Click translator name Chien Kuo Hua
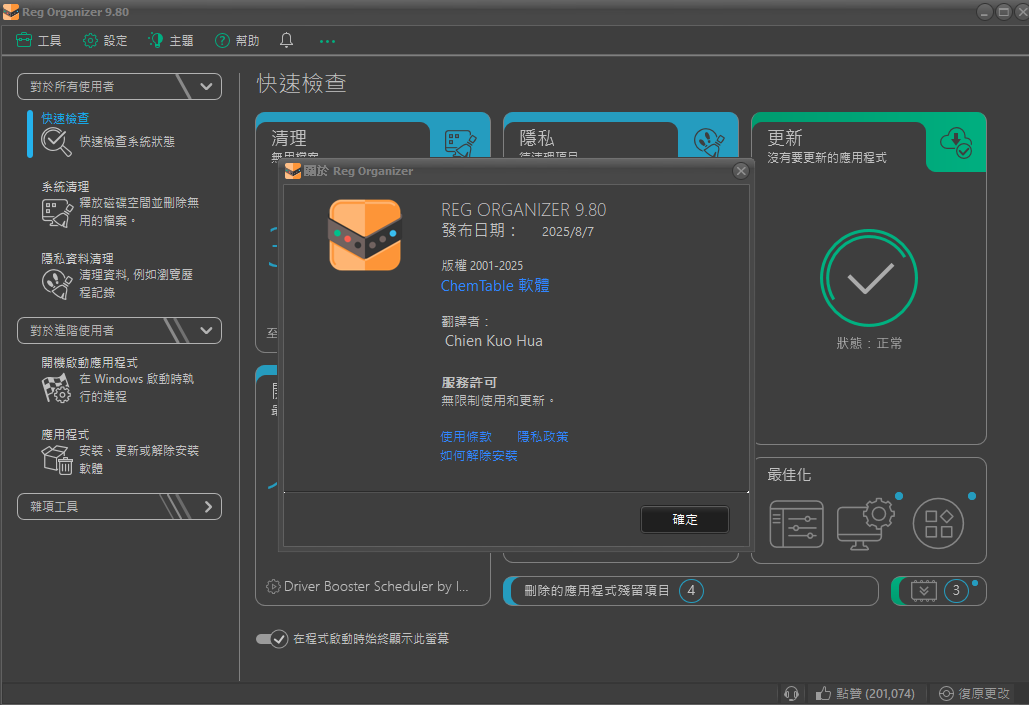 494,341
